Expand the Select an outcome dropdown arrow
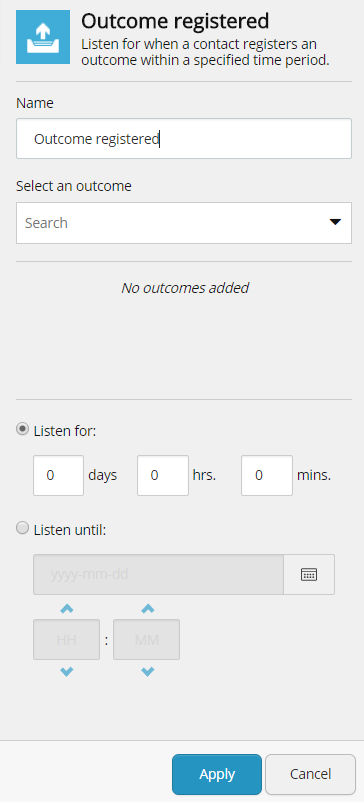 click(335, 222)
